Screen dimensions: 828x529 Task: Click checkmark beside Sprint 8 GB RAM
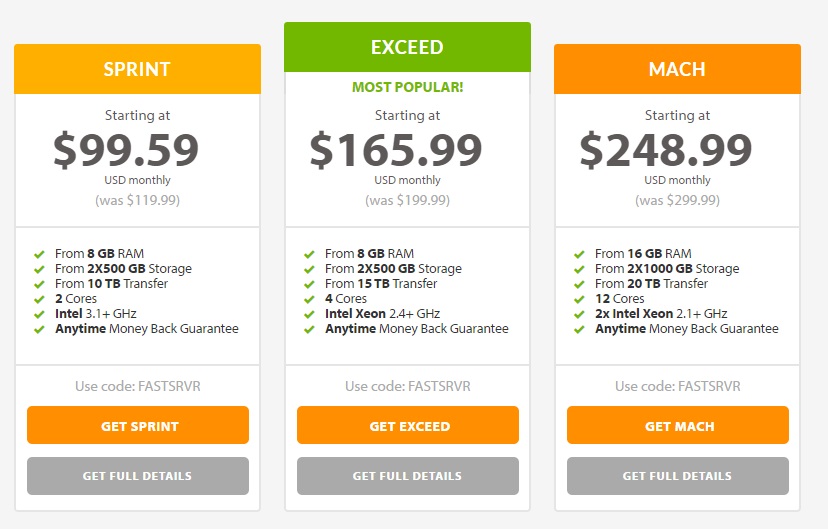[39, 254]
